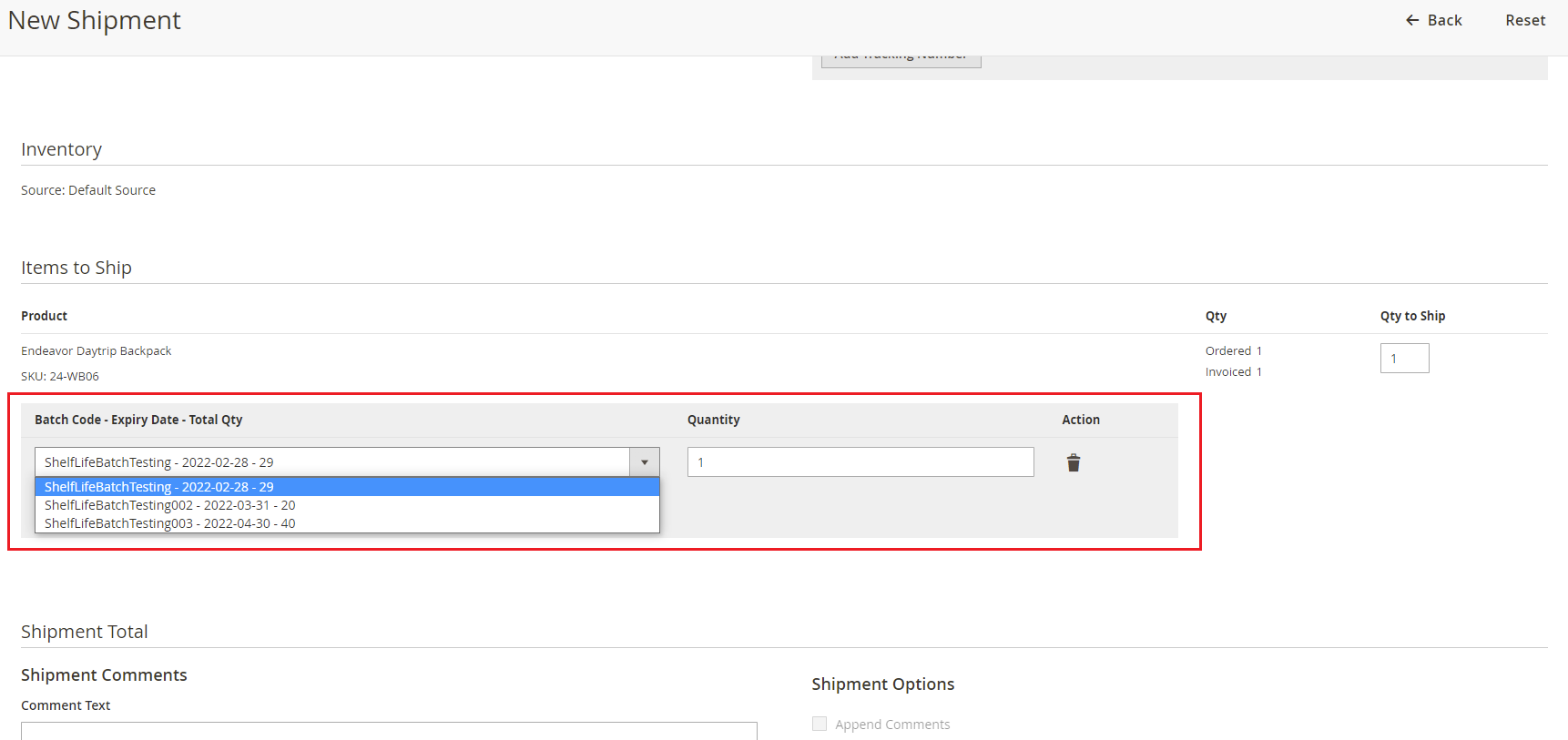Enable the Append Comments checkbox

[820, 724]
